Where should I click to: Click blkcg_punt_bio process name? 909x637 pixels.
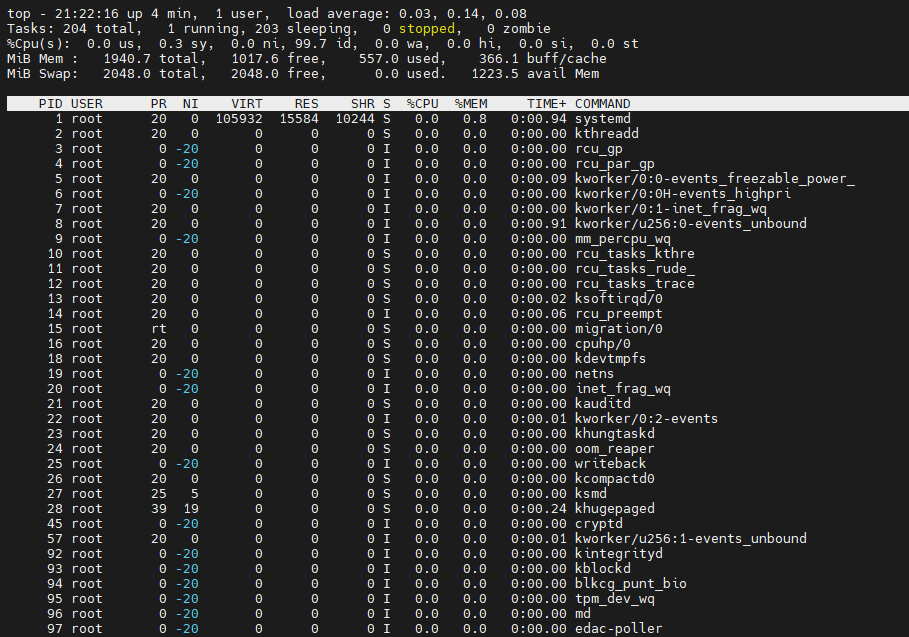(630, 584)
